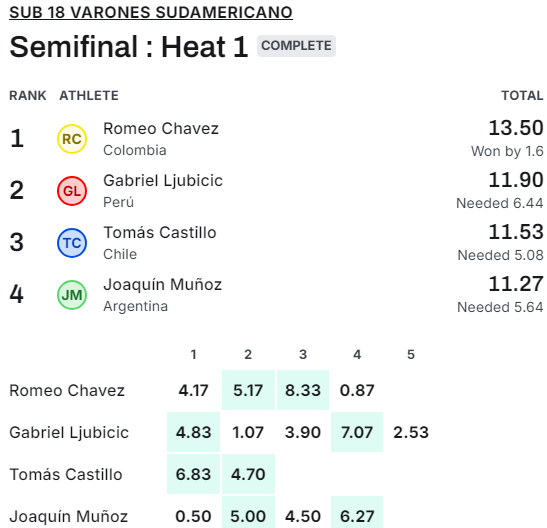Click the RANK column header

[x=28, y=95]
